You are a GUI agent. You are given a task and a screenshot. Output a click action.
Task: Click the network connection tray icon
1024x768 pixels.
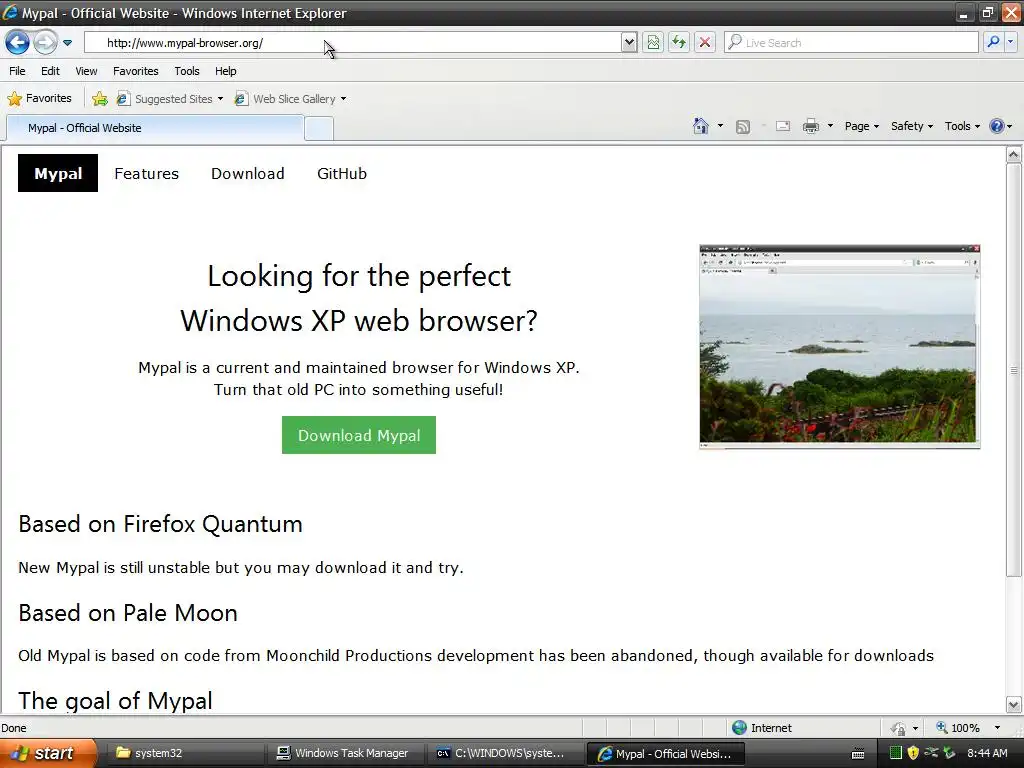coord(931,753)
